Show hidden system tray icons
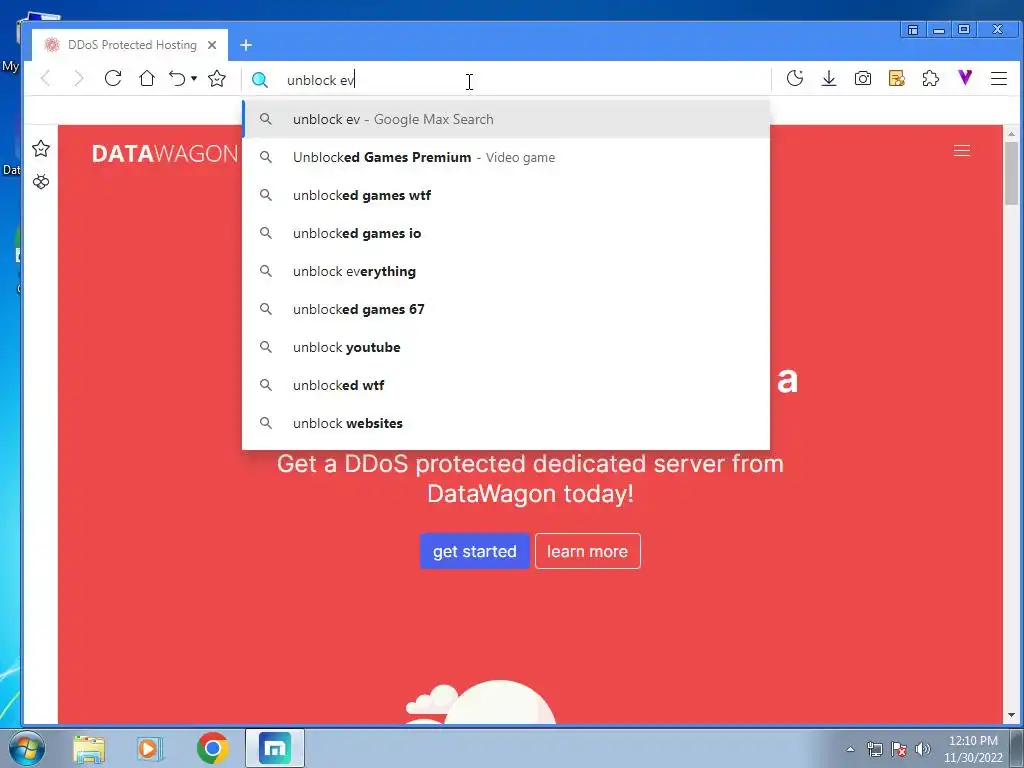Screen dimensions: 1024x768 point(850,749)
